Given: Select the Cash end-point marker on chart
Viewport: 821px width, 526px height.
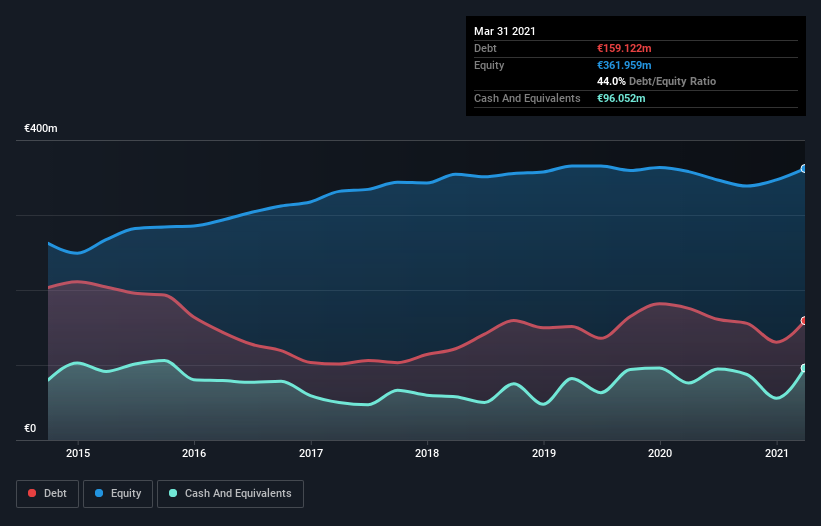Looking at the screenshot, I should coord(804,368).
